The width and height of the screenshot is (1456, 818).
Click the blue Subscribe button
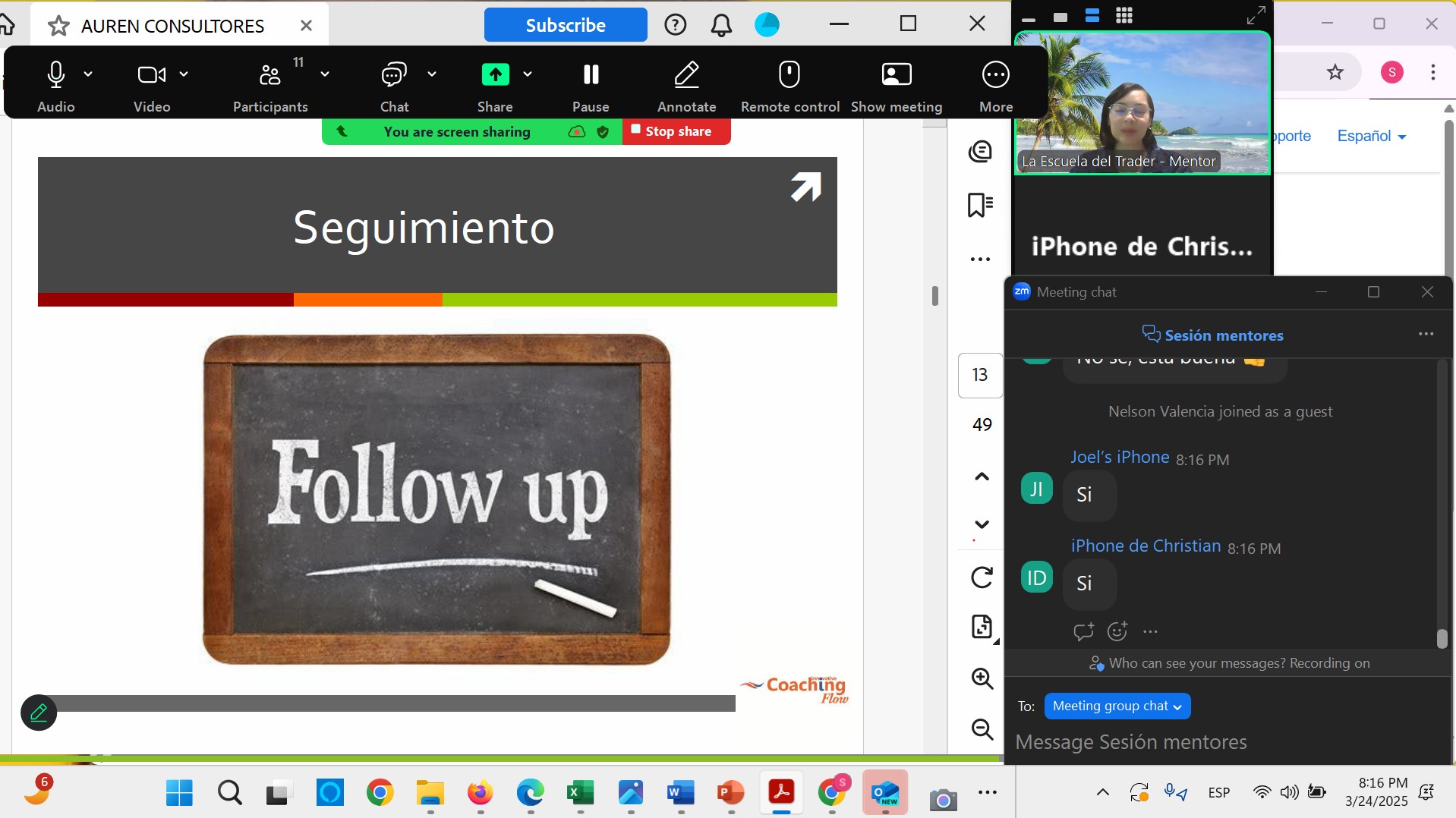click(566, 25)
